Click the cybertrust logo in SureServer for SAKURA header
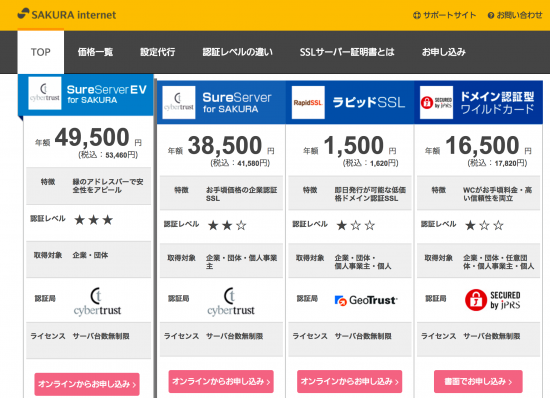 point(179,102)
